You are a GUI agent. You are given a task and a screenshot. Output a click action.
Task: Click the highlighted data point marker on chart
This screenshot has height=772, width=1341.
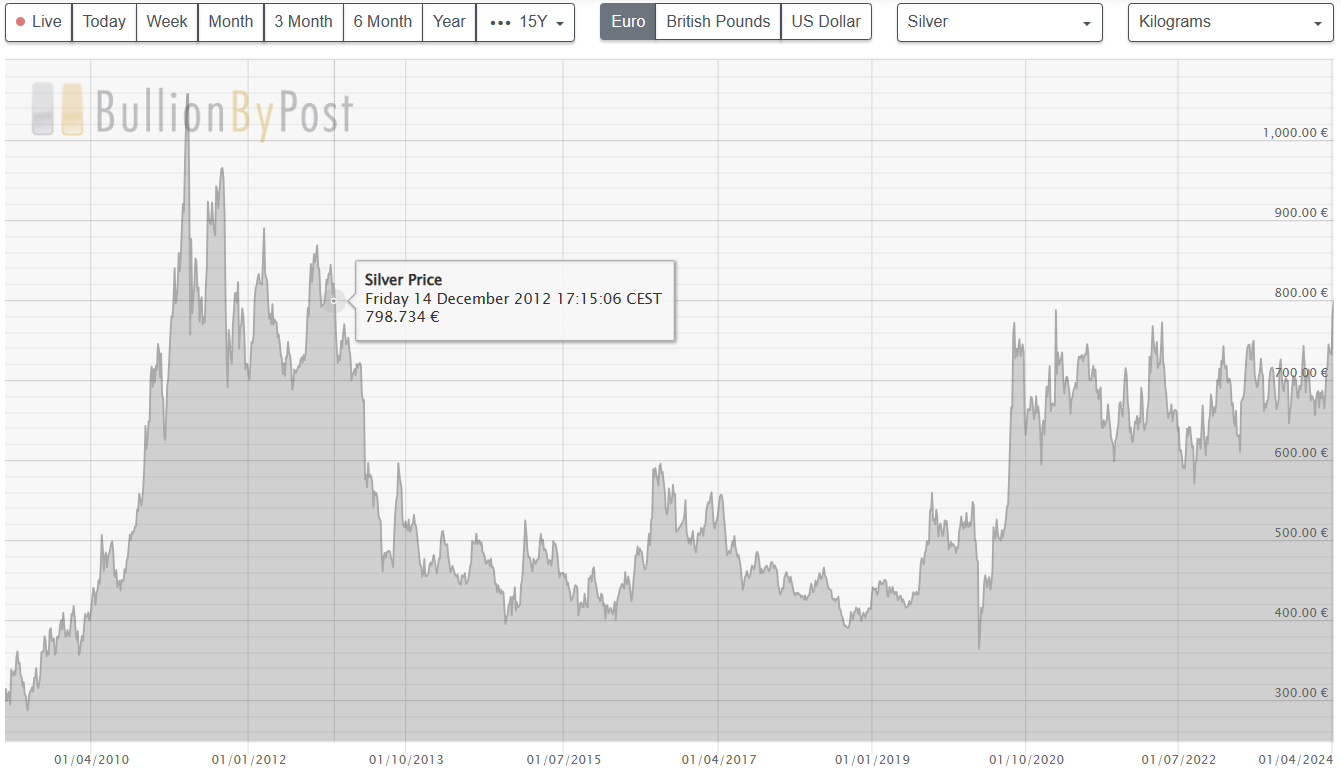(x=333, y=300)
